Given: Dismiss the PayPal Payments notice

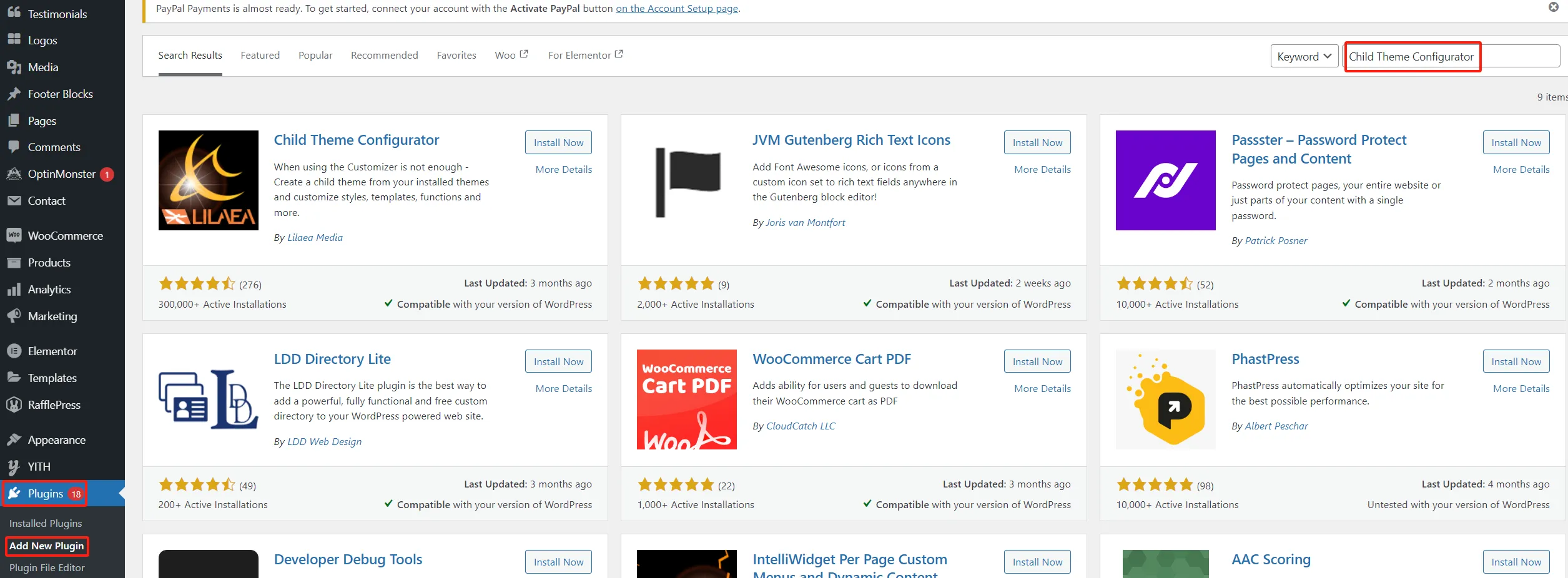Looking at the screenshot, I should (1554, 7).
